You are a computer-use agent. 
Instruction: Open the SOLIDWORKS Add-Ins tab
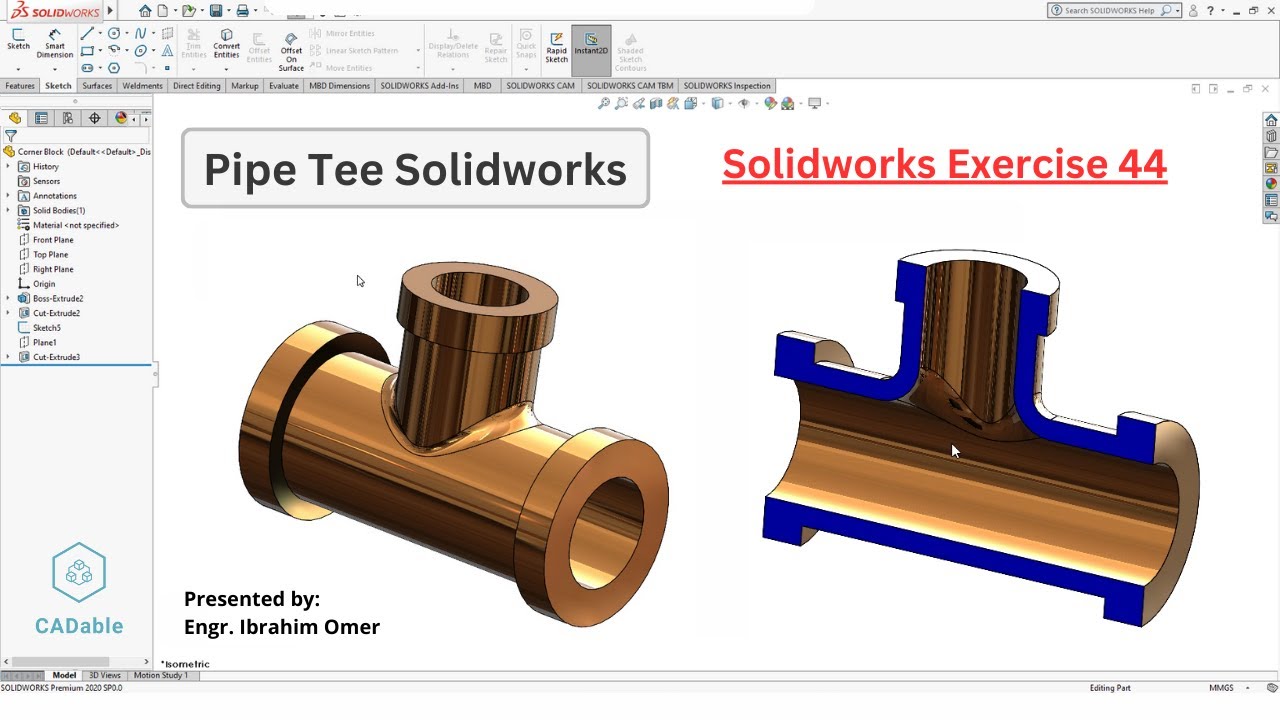[419, 86]
